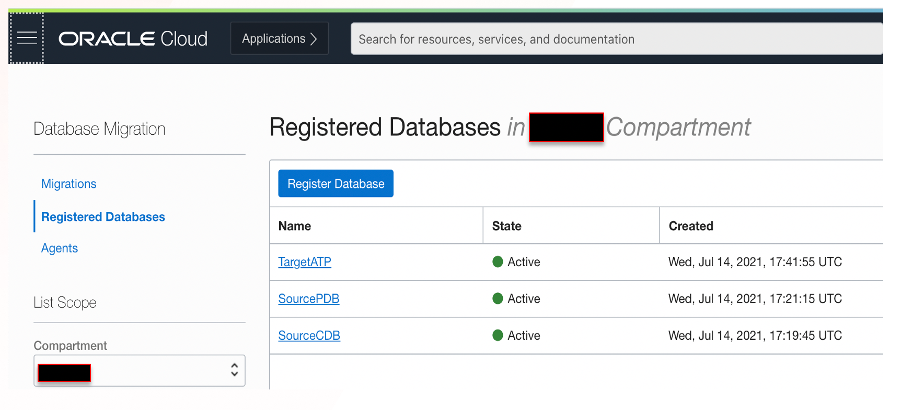
Task: Click the Created column header
Action: 691,226
